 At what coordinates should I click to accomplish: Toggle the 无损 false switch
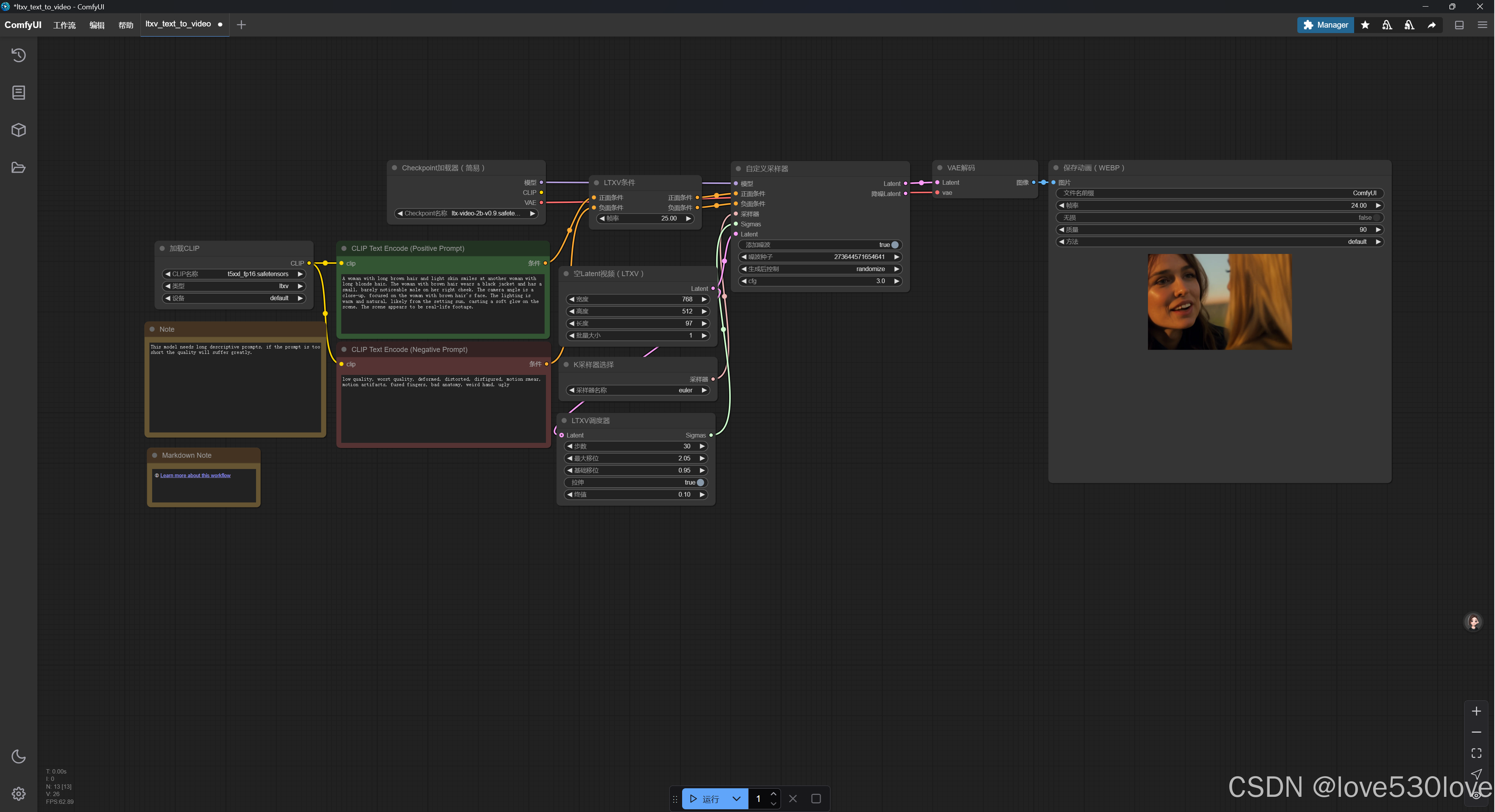[x=1376, y=217]
